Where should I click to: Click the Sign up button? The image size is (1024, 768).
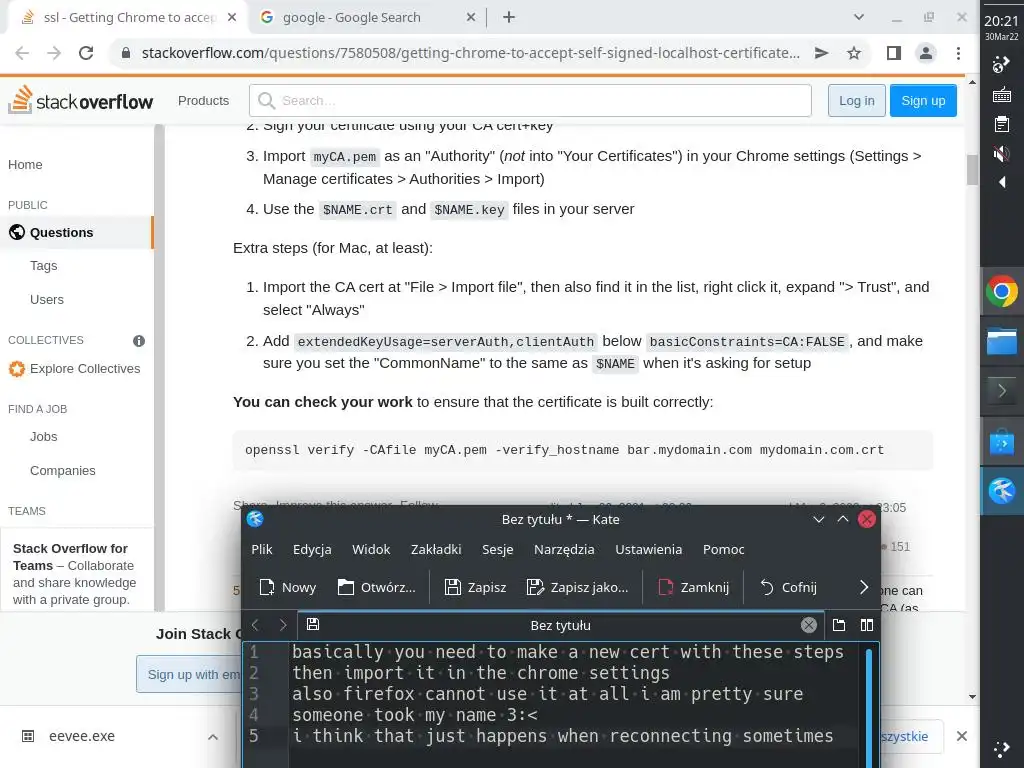point(923,101)
